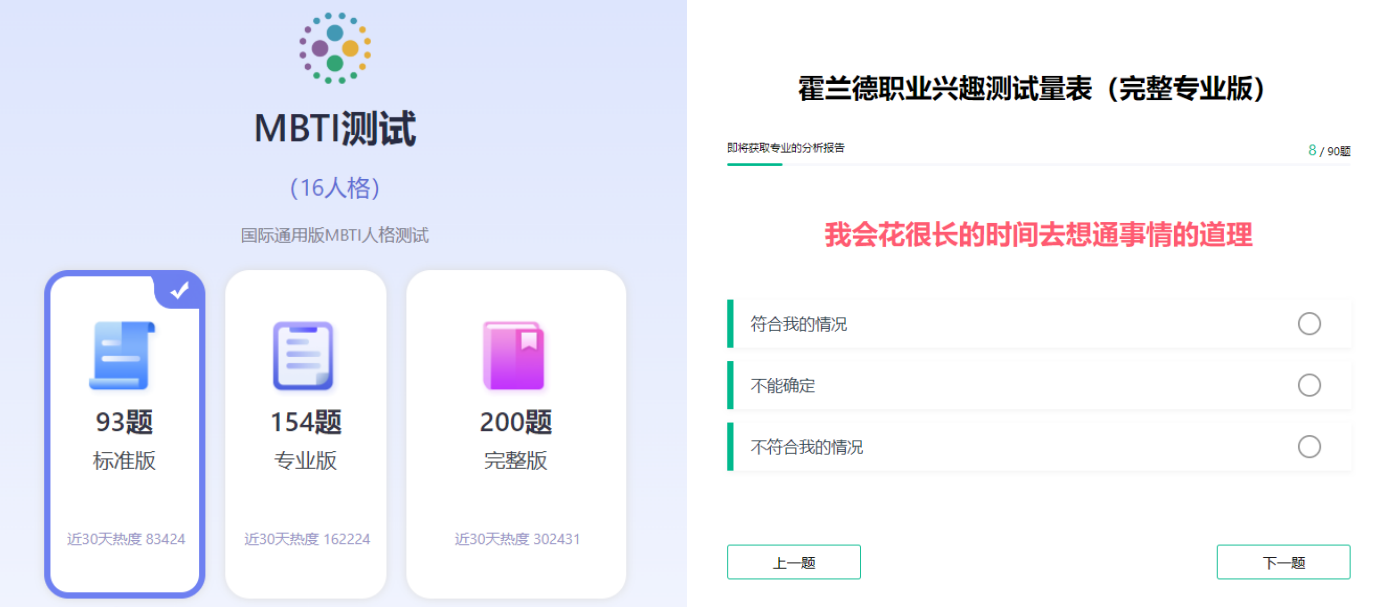This screenshot has height=607, width=1396.
Task: Go to previous question with 上一题
Action: (x=794, y=562)
